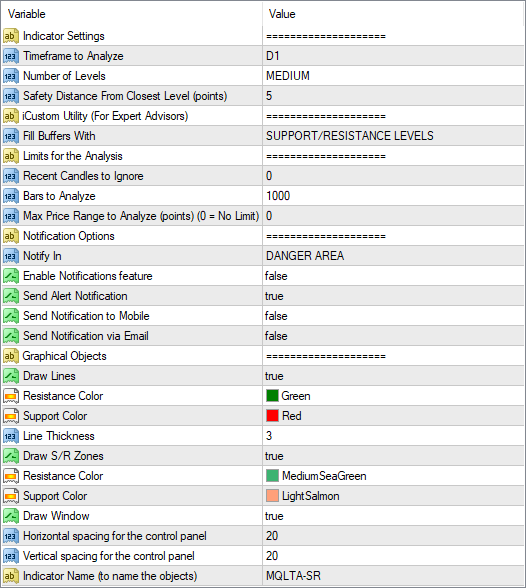Toggle the Draw Lines true value
The width and height of the screenshot is (526, 588).
[393, 376]
